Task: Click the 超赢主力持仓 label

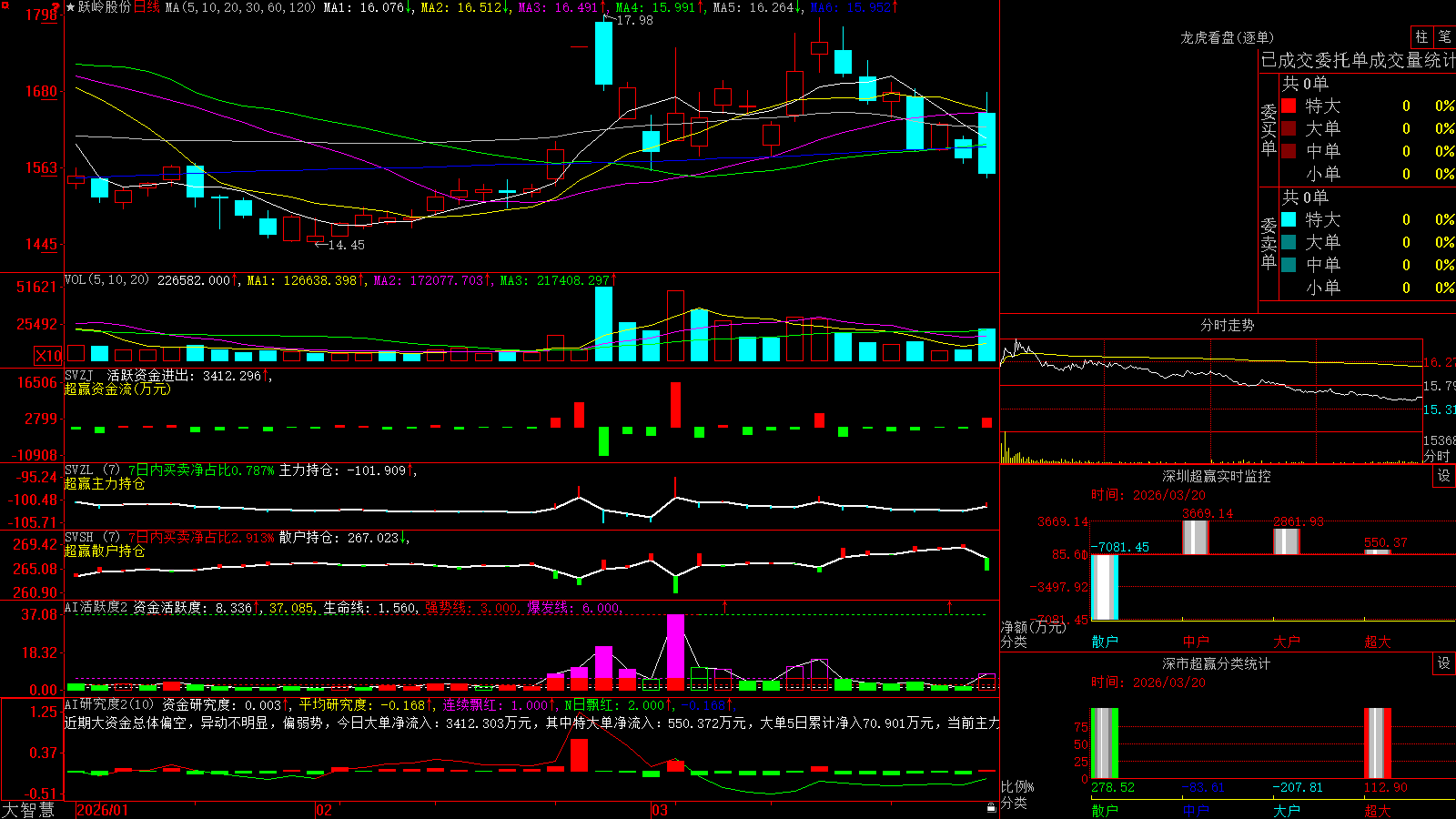Action: click(105, 483)
